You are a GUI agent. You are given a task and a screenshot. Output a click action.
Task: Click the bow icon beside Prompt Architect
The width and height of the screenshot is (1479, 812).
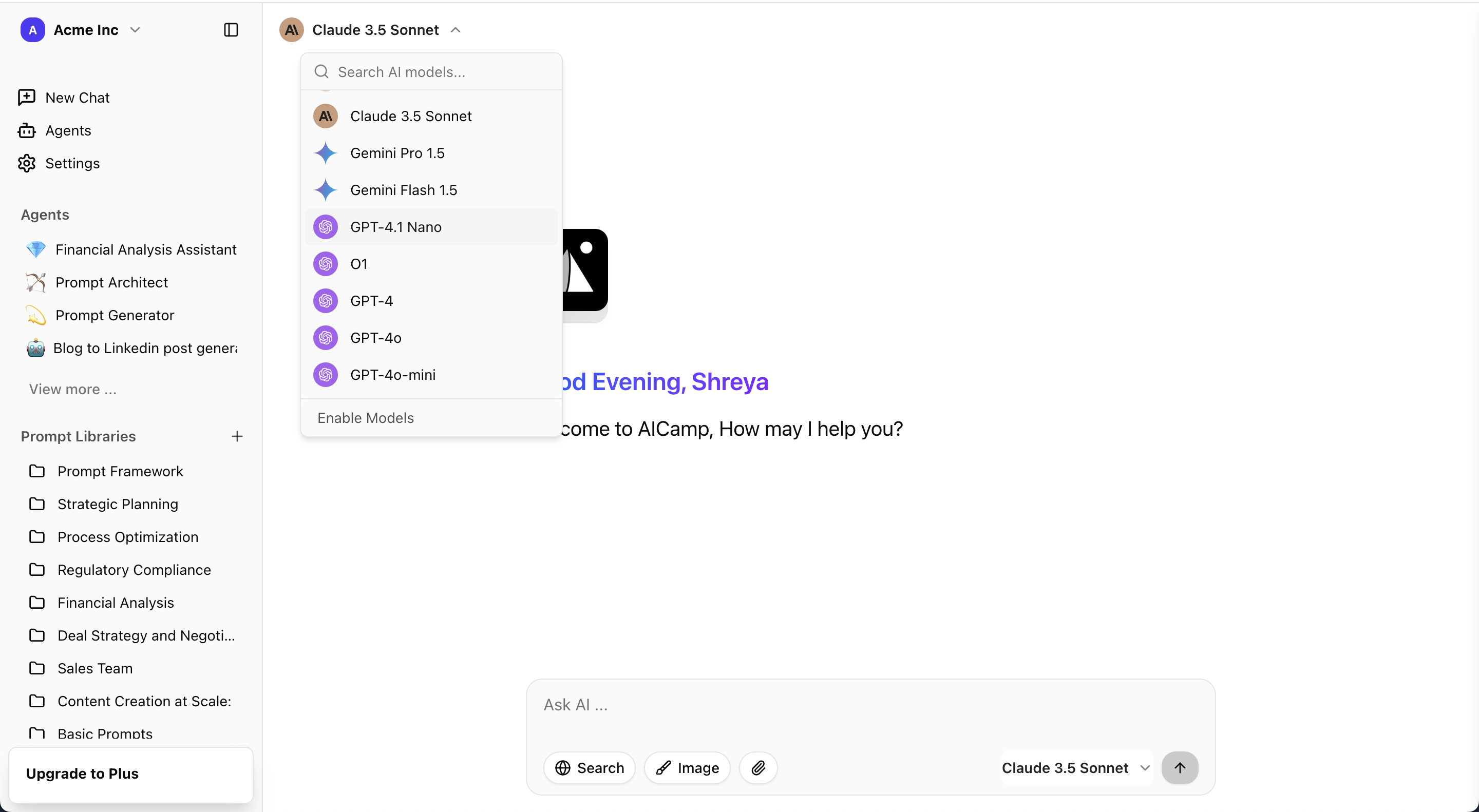[x=35, y=282]
